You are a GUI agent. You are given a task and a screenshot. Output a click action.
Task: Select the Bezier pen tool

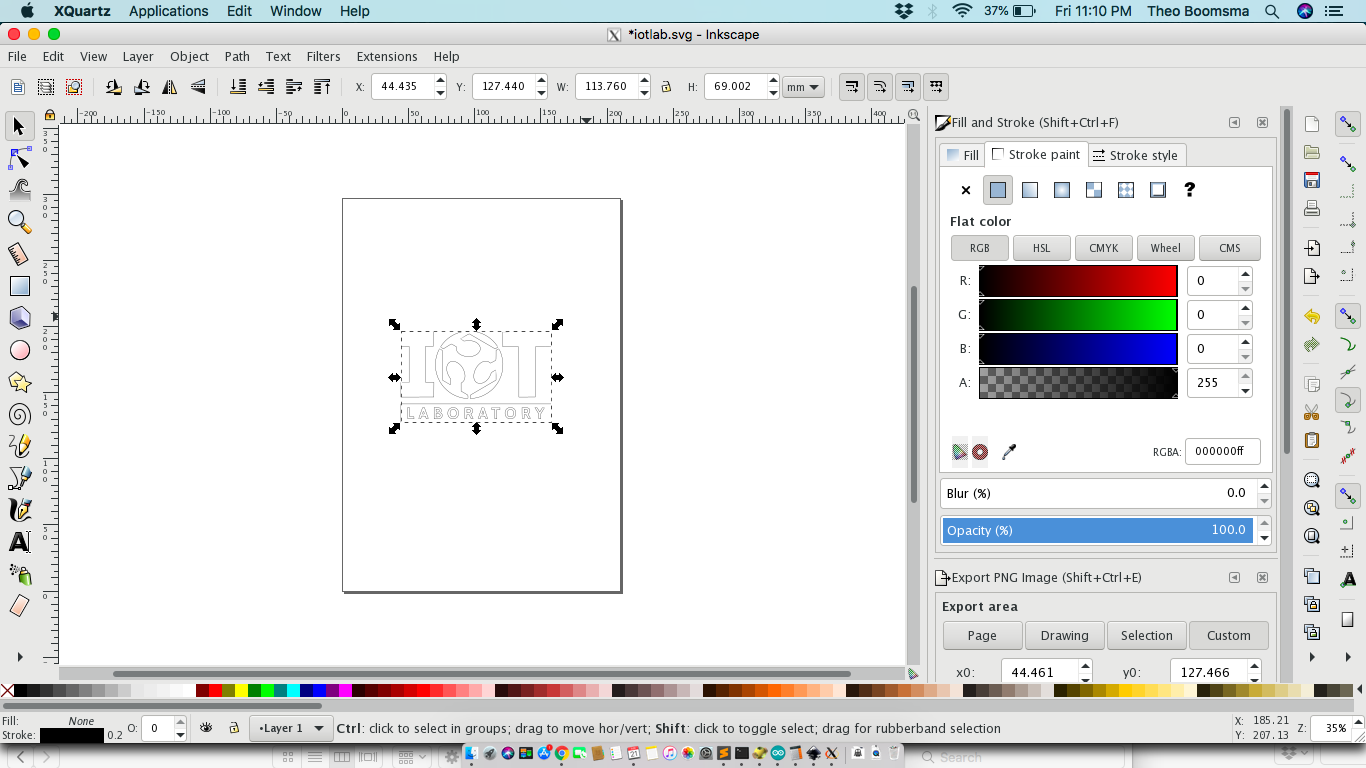click(20, 478)
